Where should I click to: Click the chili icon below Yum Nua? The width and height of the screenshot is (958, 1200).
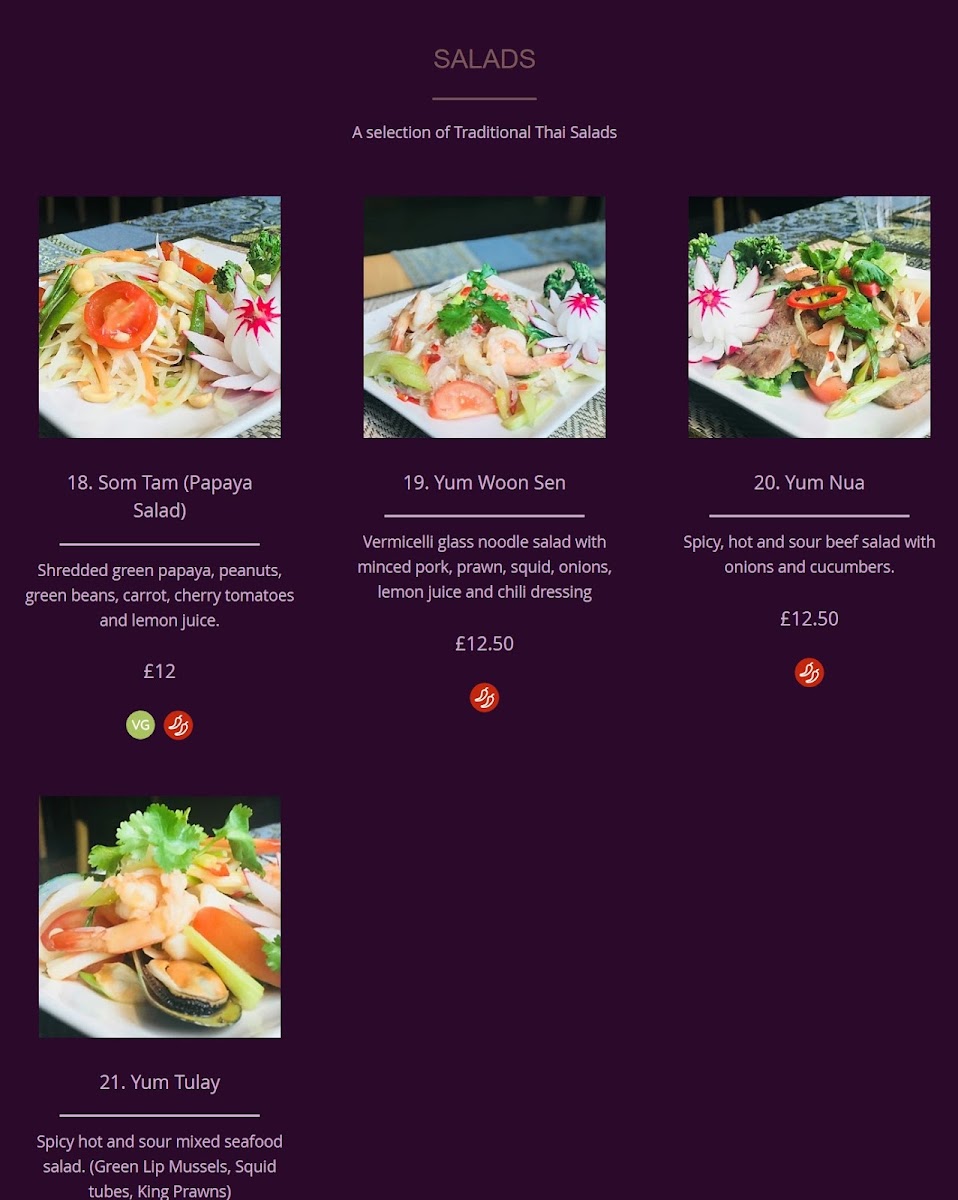tap(809, 672)
